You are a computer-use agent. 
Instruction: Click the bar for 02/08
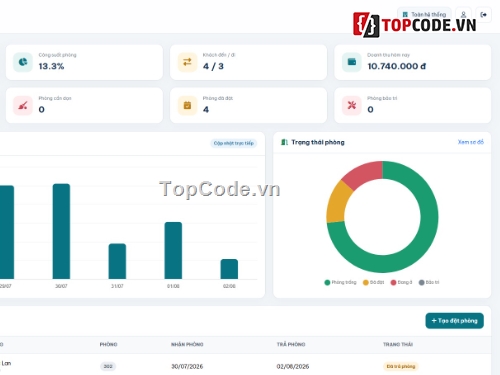click(229, 269)
